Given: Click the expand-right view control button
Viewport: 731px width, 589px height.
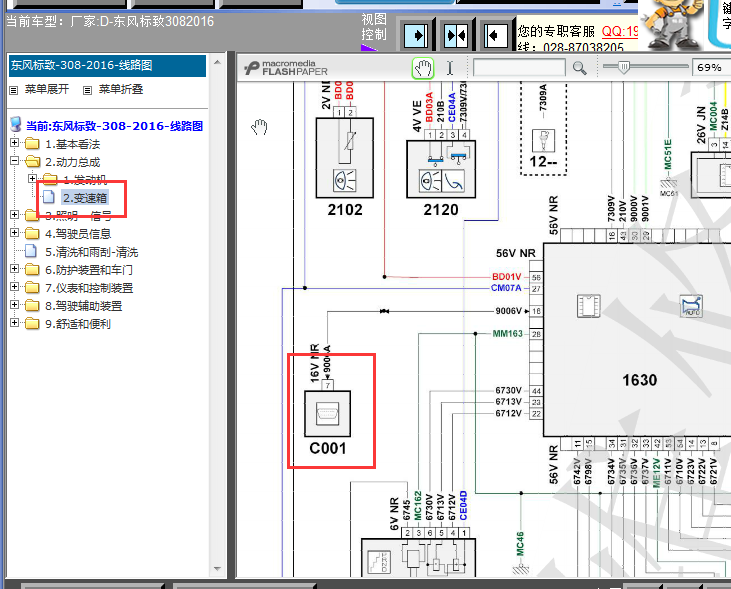Looking at the screenshot, I should (416, 35).
